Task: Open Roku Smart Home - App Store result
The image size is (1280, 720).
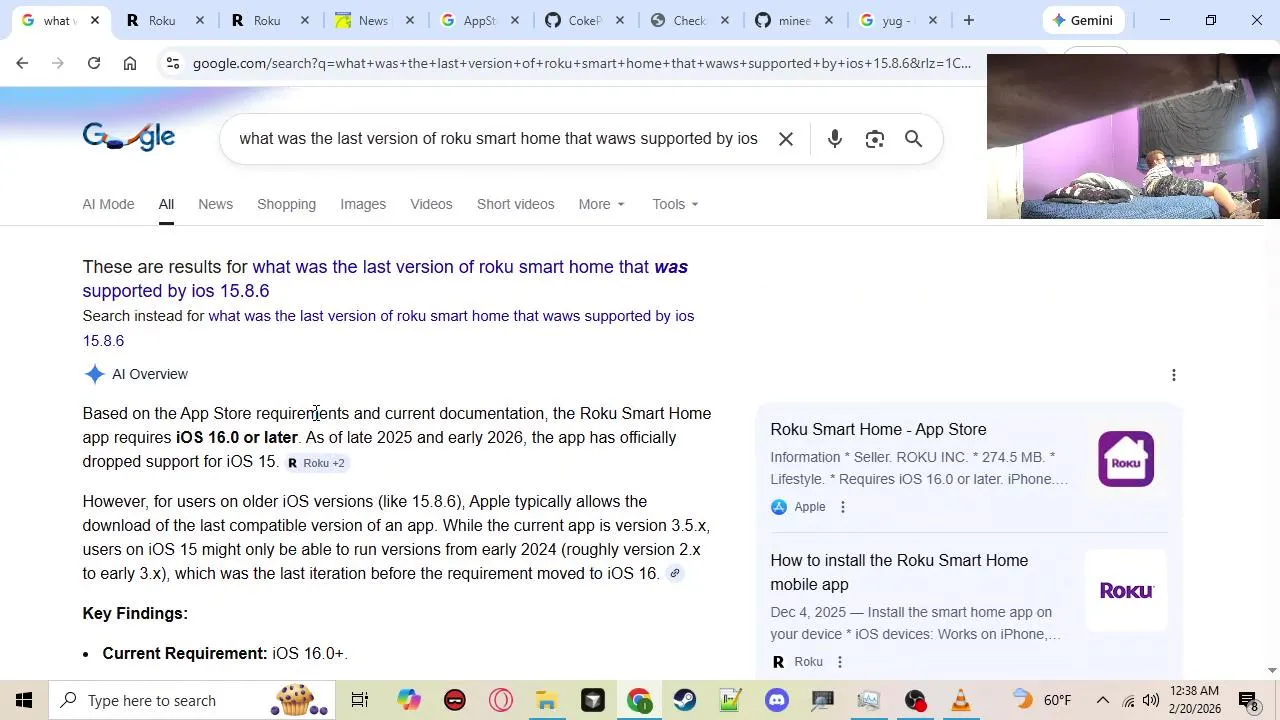Action: coord(878,429)
